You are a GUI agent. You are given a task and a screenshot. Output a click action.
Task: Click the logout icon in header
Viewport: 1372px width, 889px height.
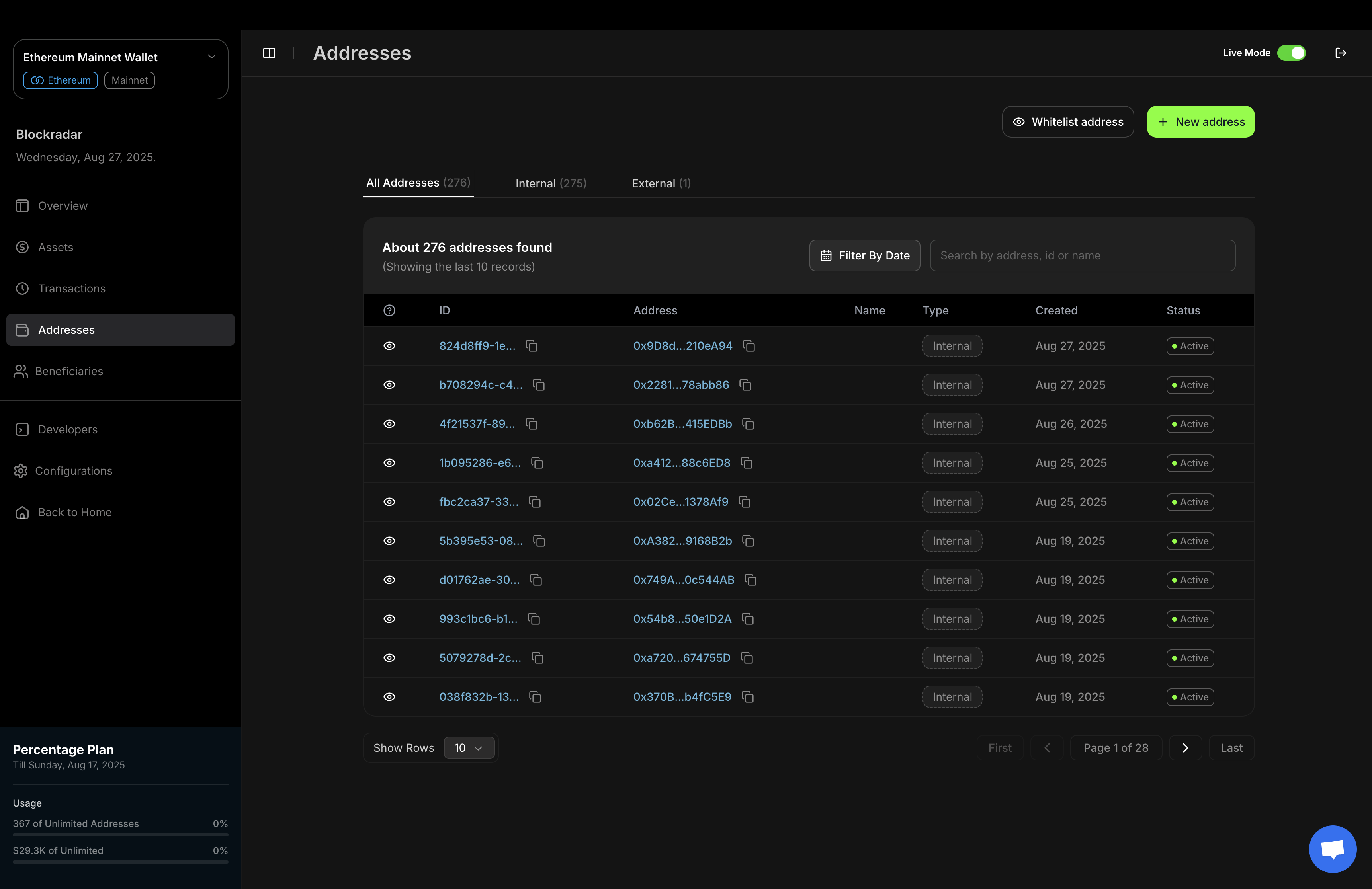coord(1340,53)
